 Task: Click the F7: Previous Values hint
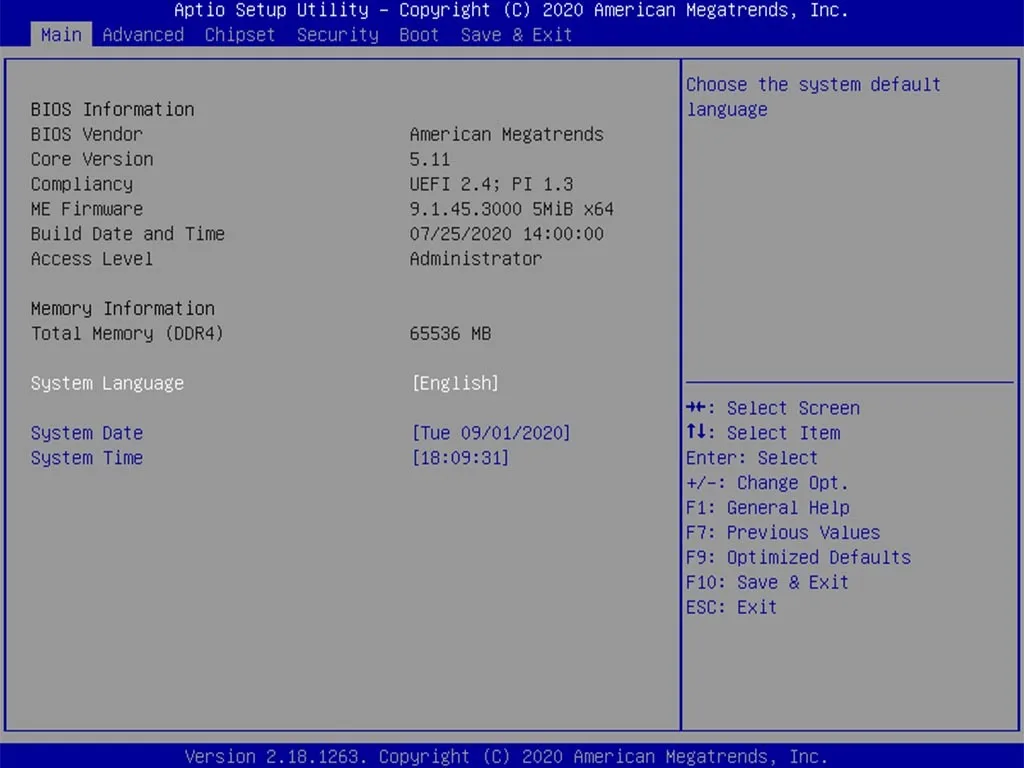pyautogui.click(x=783, y=533)
